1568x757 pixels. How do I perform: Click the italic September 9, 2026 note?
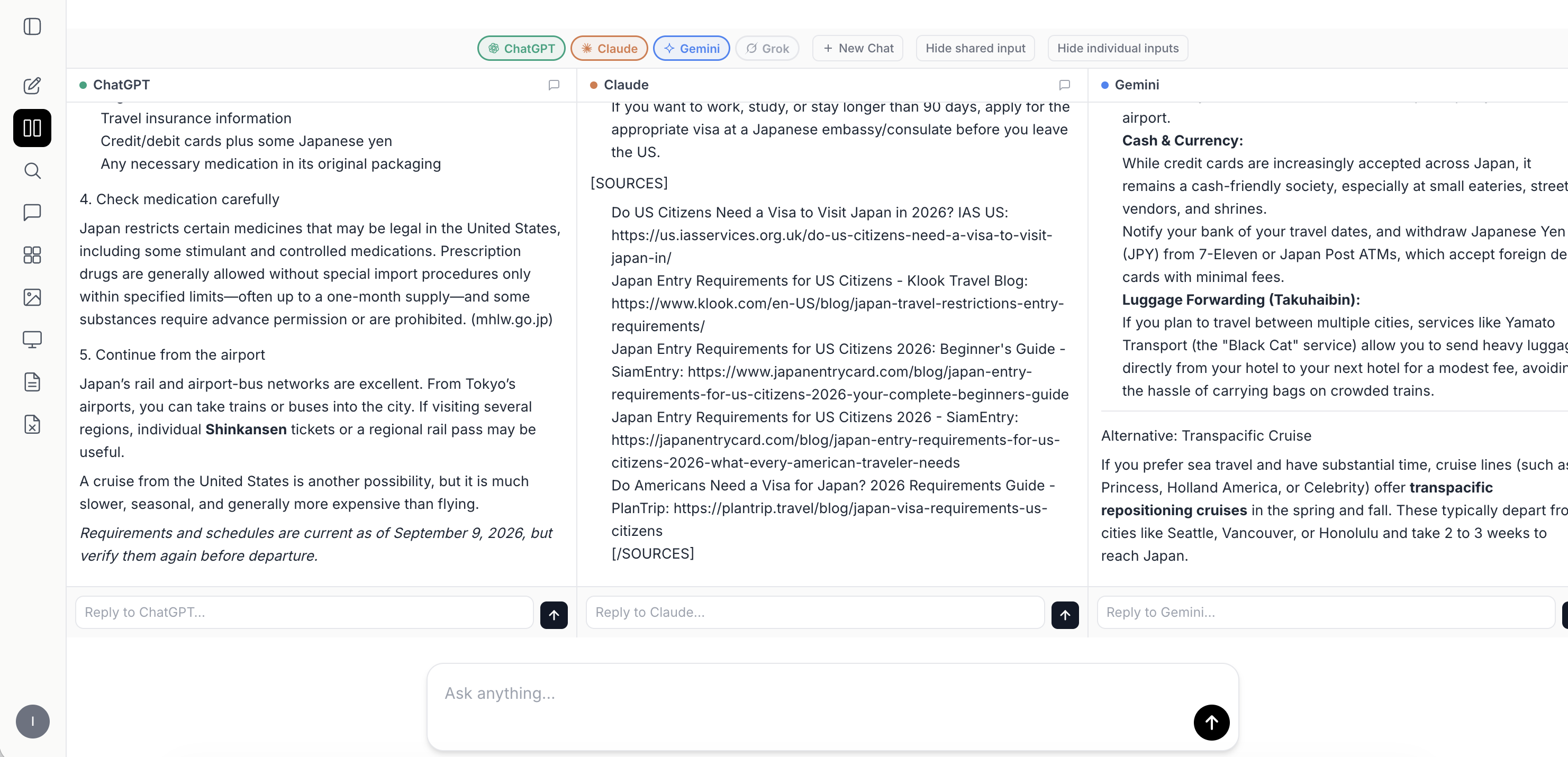click(x=316, y=544)
